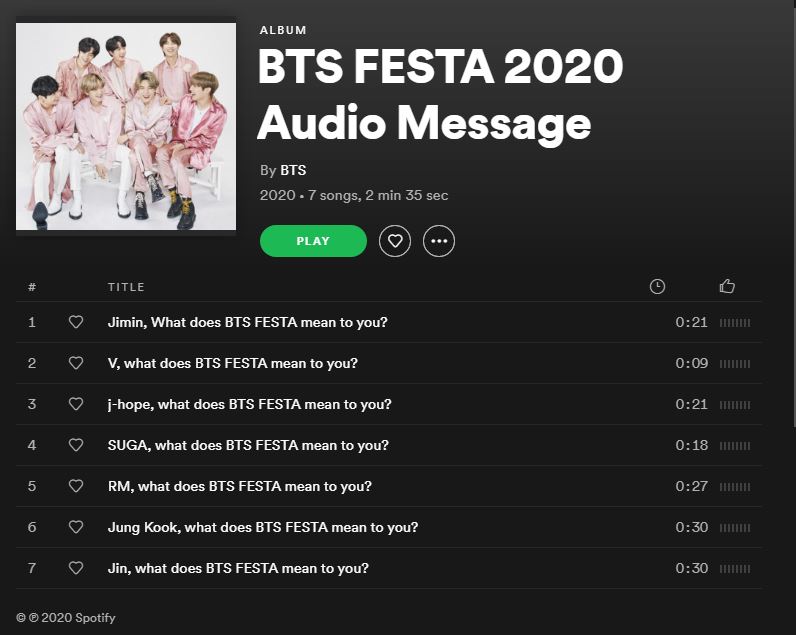
Task: Open the album's three-dots more options menu
Action: point(439,241)
